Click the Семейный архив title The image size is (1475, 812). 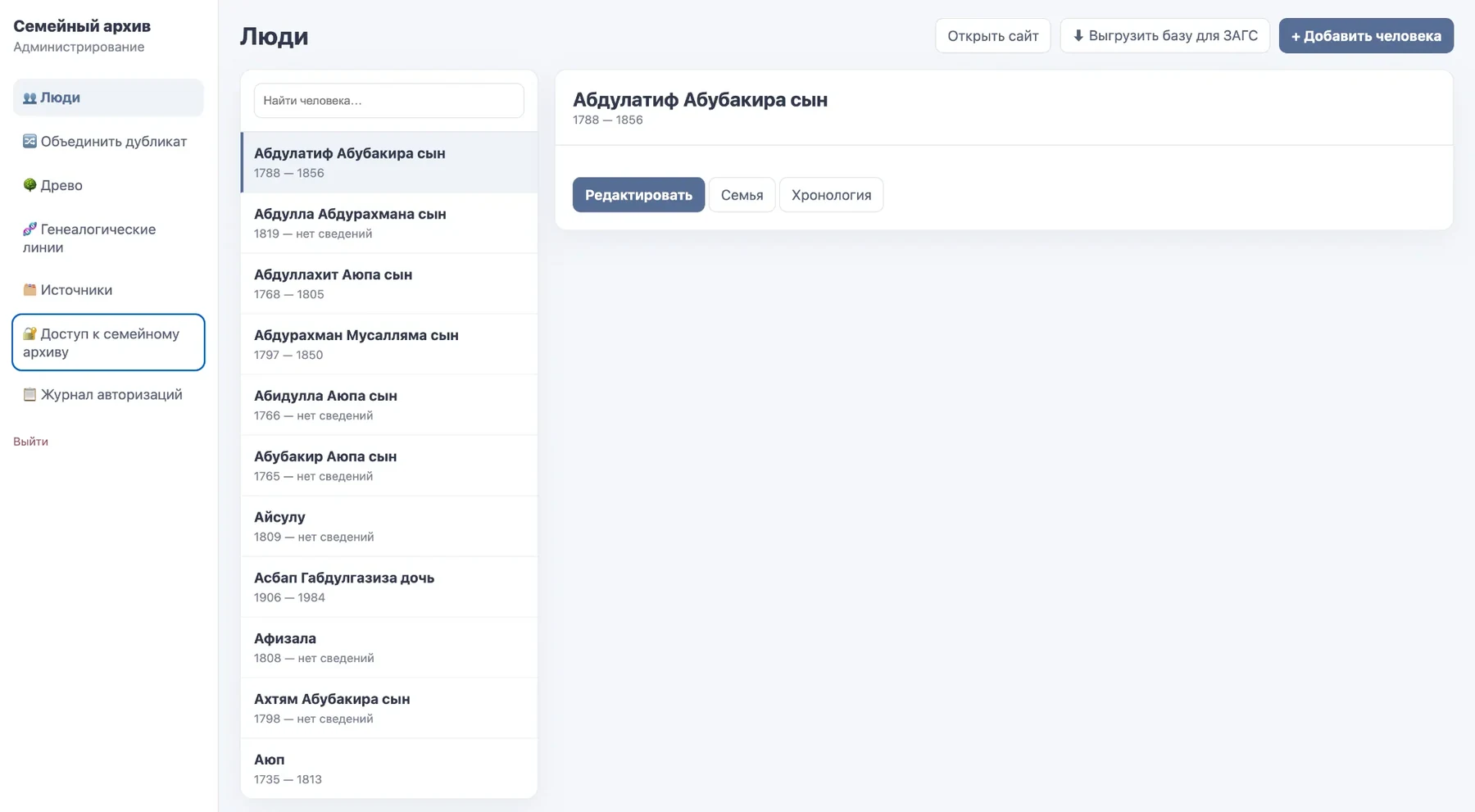pos(82,26)
